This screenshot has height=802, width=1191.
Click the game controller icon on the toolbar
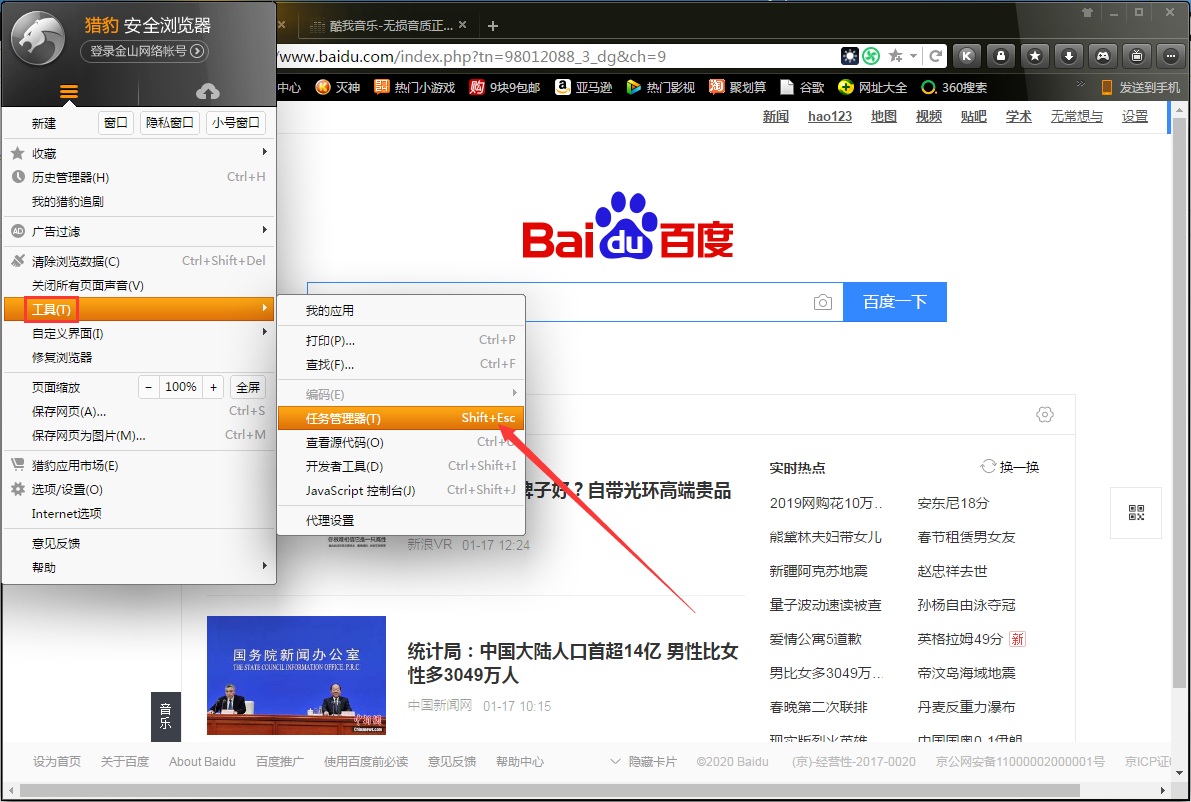[x=1102, y=56]
